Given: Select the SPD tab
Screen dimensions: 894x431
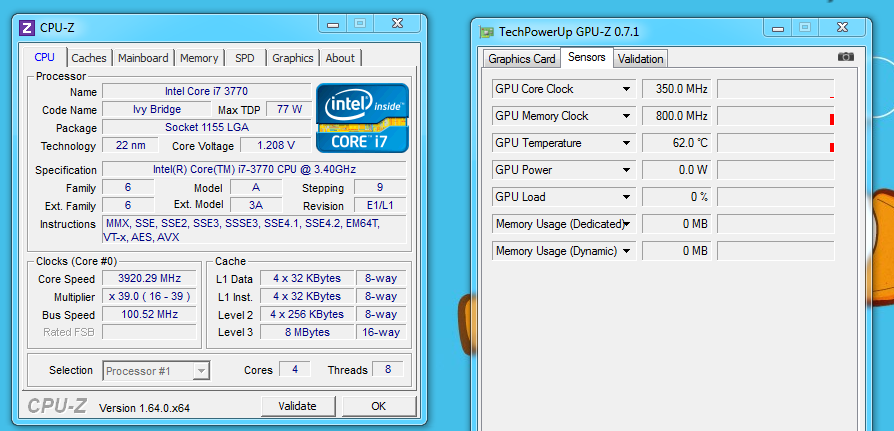Looking at the screenshot, I should pos(245,58).
